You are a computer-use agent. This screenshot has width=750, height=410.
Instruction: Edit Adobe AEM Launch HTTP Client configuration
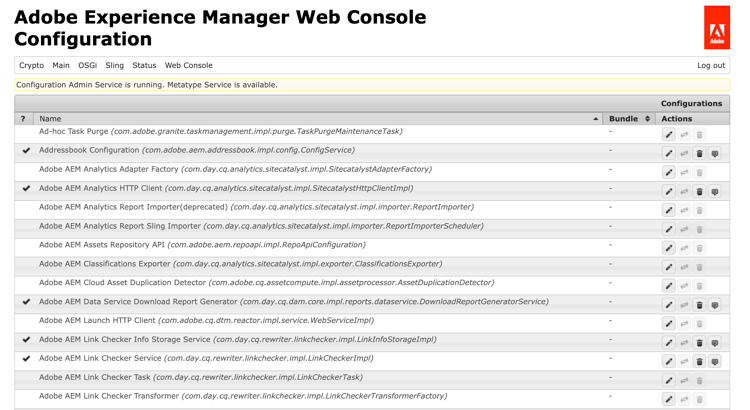click(669, 323)
